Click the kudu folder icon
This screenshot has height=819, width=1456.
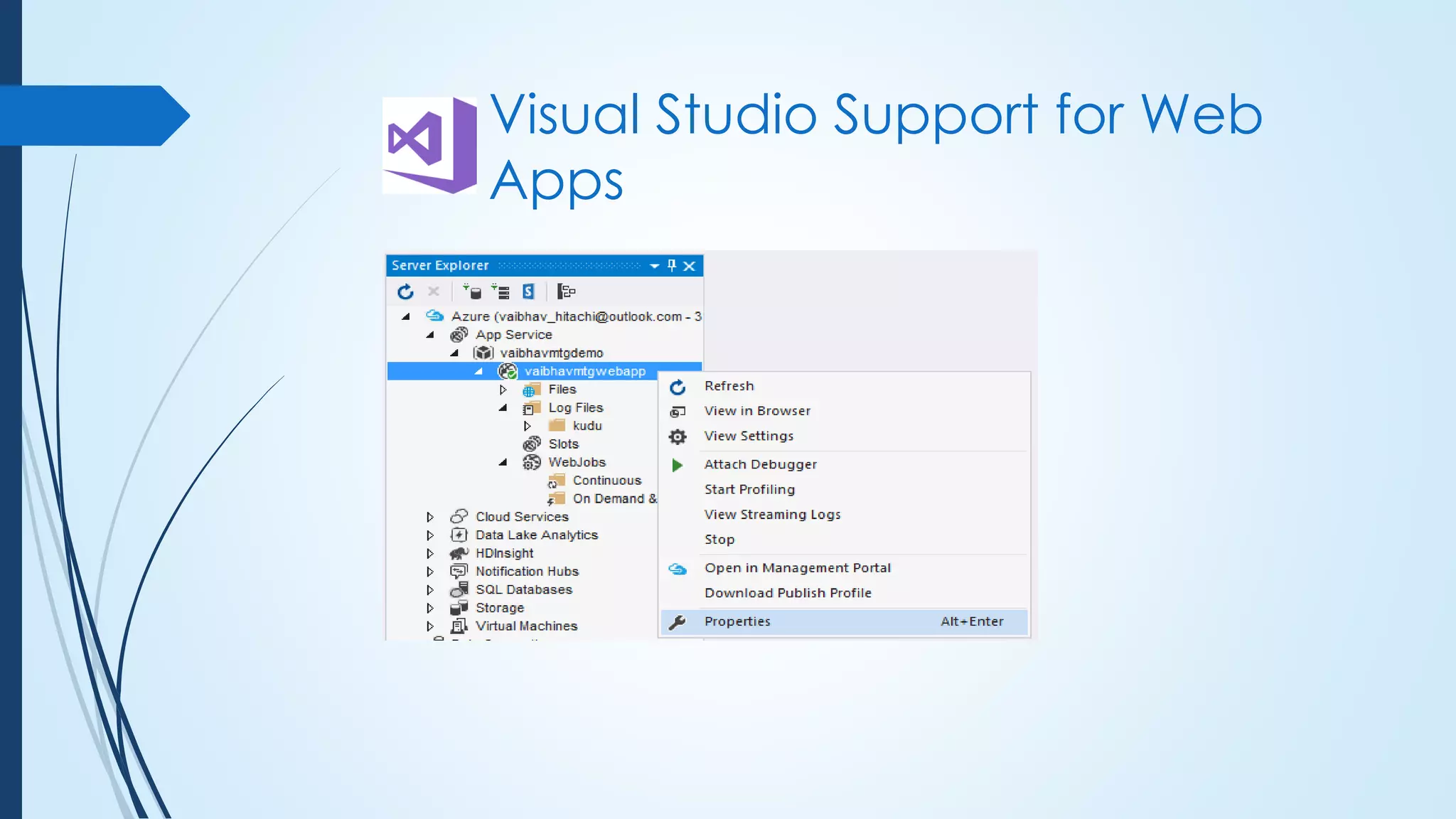pyautogui.click(x=557, y=425)
